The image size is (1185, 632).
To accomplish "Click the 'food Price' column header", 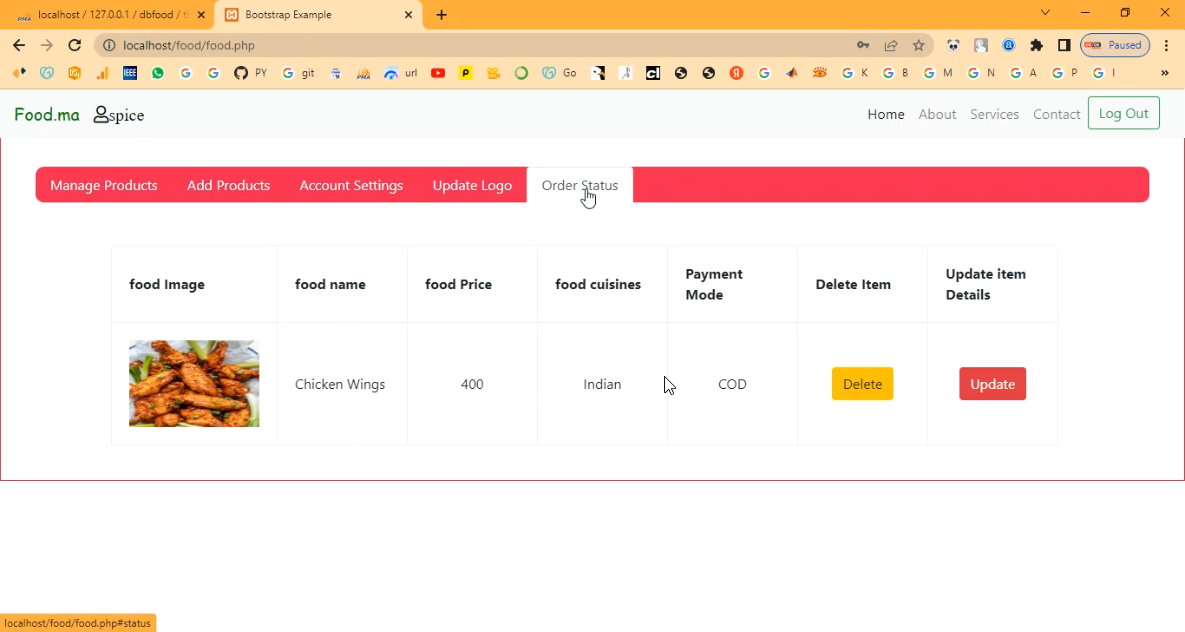I will click(472, 284).
